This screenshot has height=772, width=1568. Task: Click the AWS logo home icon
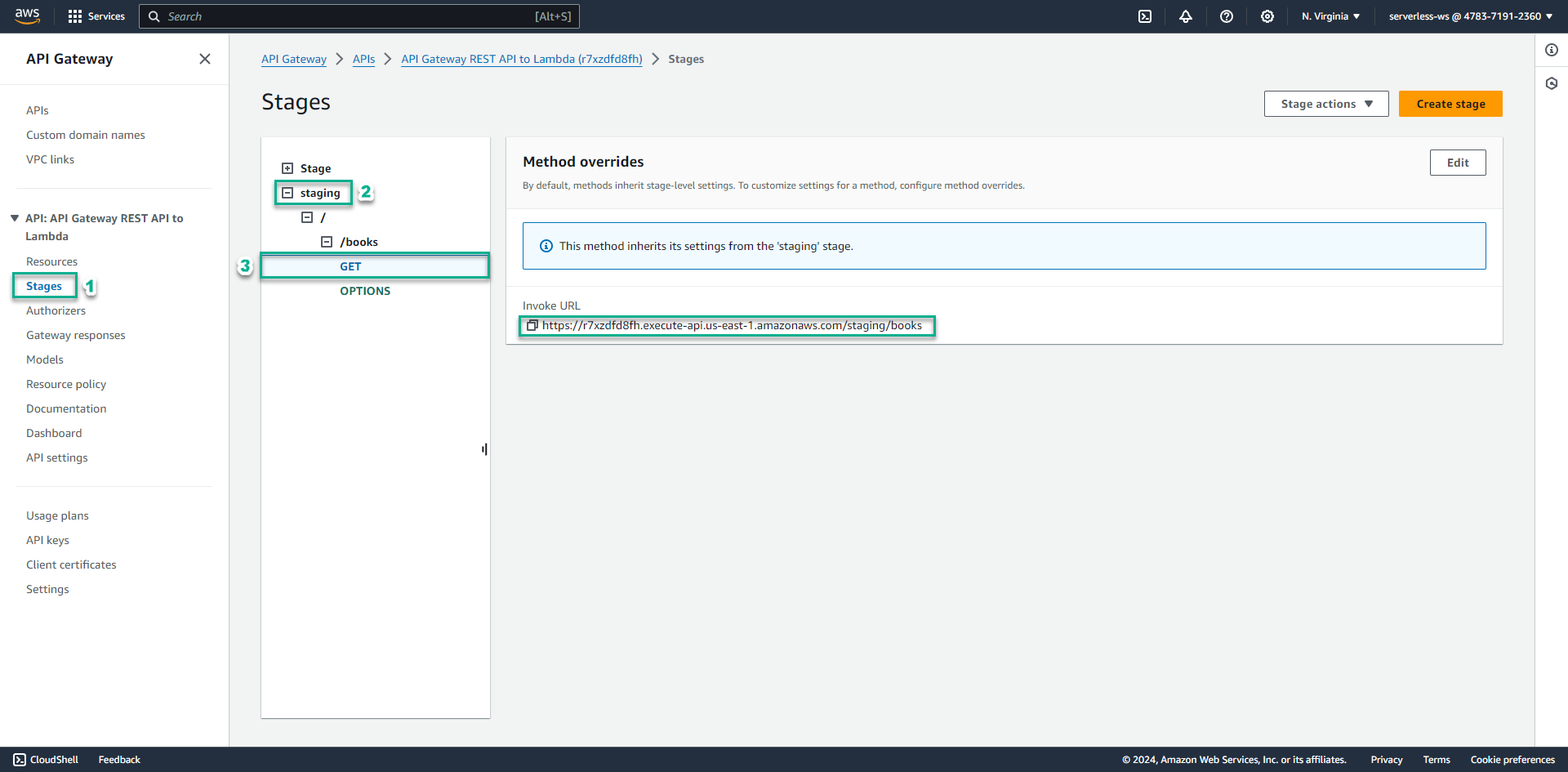pos(27,16)
